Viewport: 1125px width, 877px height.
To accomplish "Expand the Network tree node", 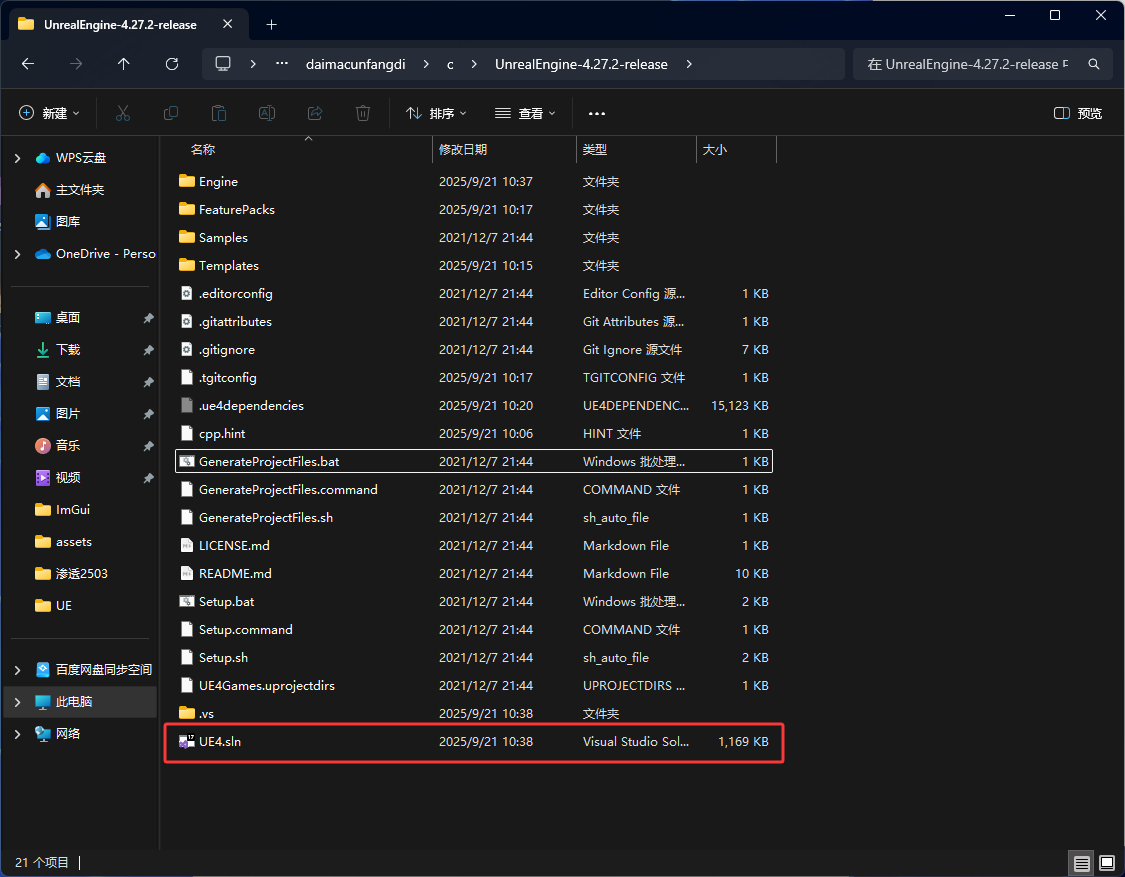I will point(17,733).
